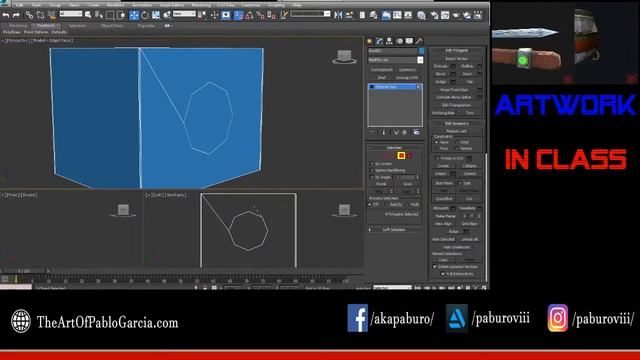Select the Edge constraint radio button

click(456, 142)
